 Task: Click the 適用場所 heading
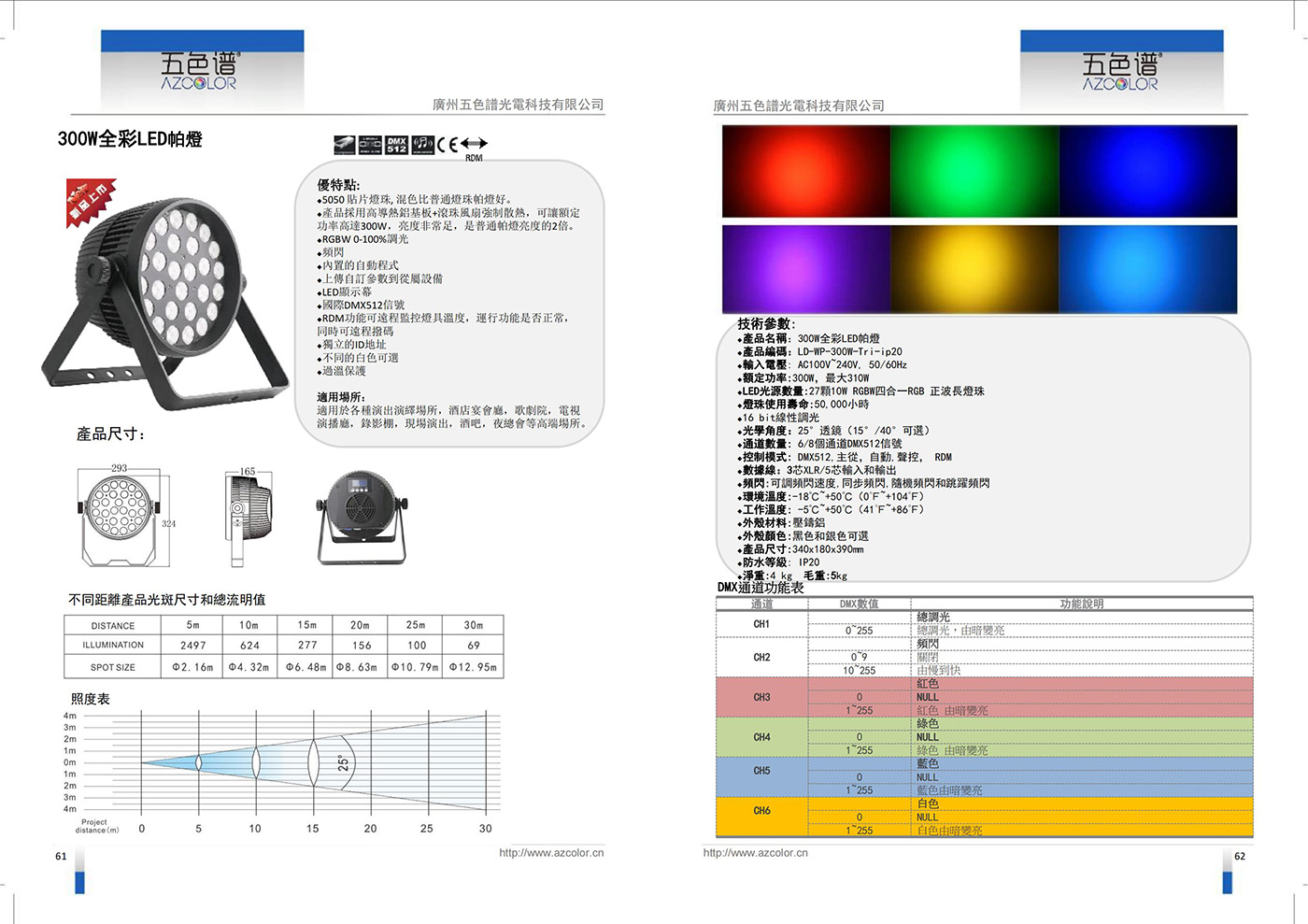tap(341, 397)
